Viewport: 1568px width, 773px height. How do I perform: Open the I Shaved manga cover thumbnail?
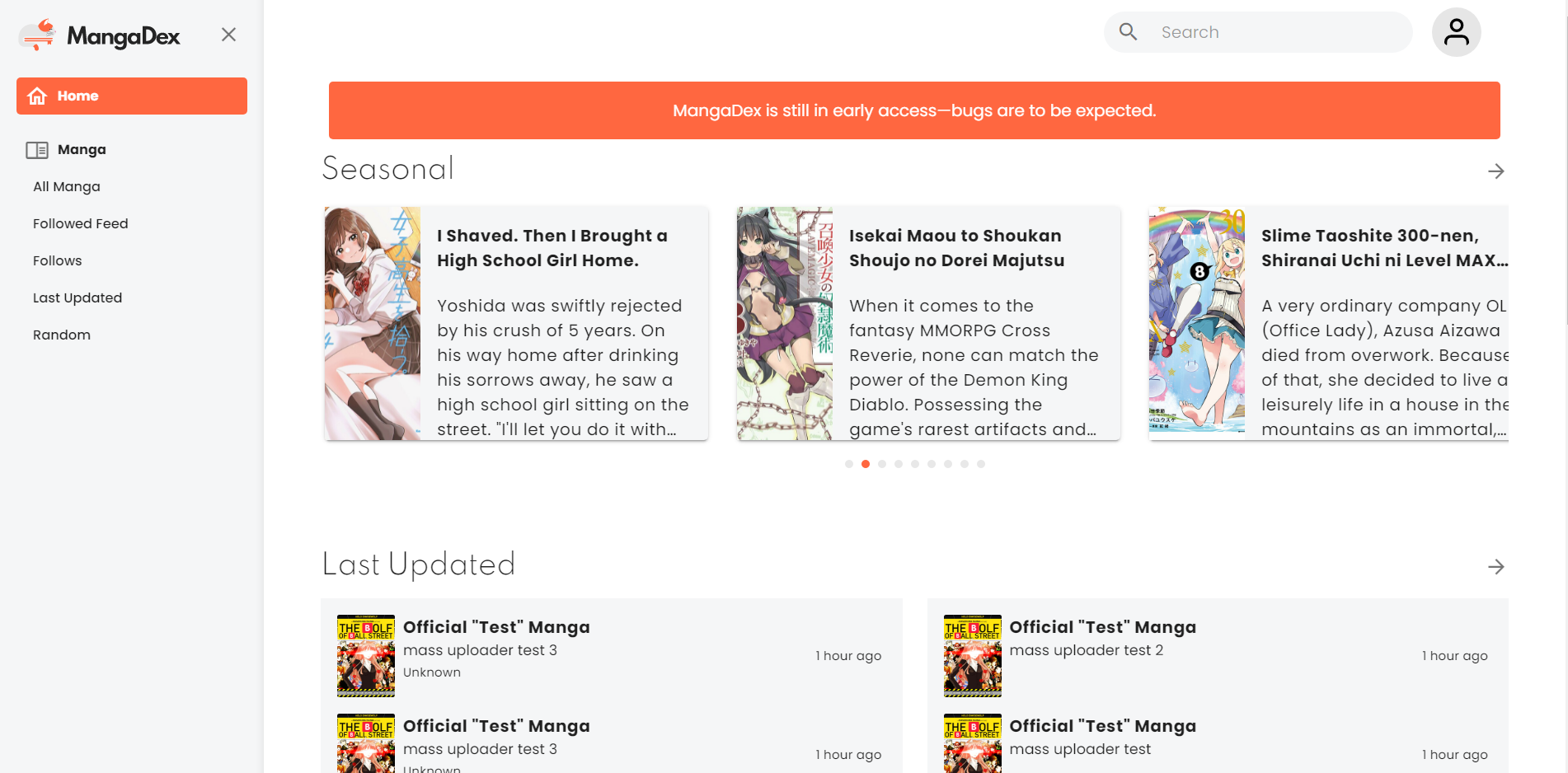click(373, 323)
